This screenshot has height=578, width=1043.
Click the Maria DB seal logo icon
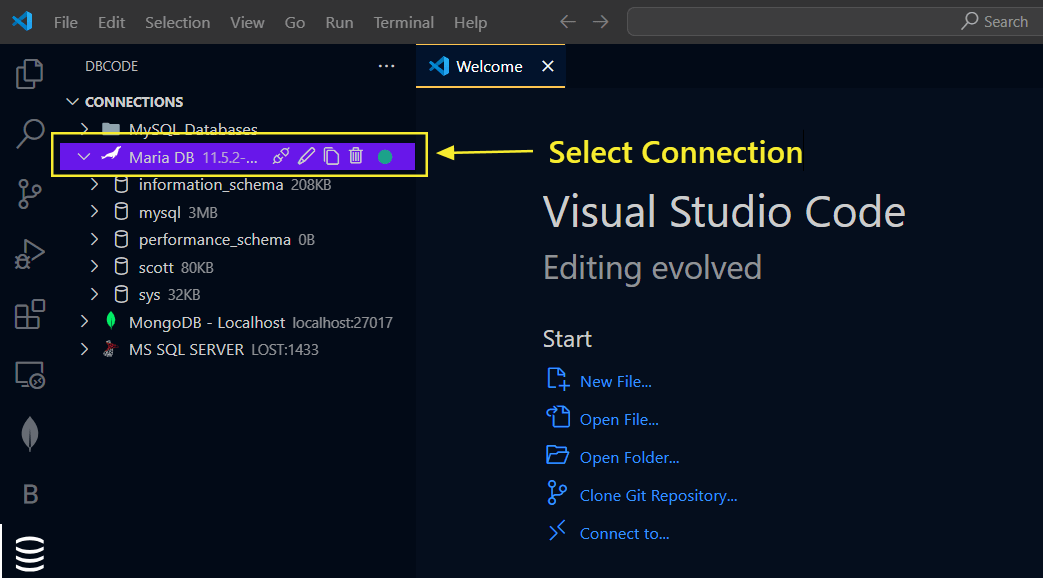pyautogui.click(x=111, y=155)
